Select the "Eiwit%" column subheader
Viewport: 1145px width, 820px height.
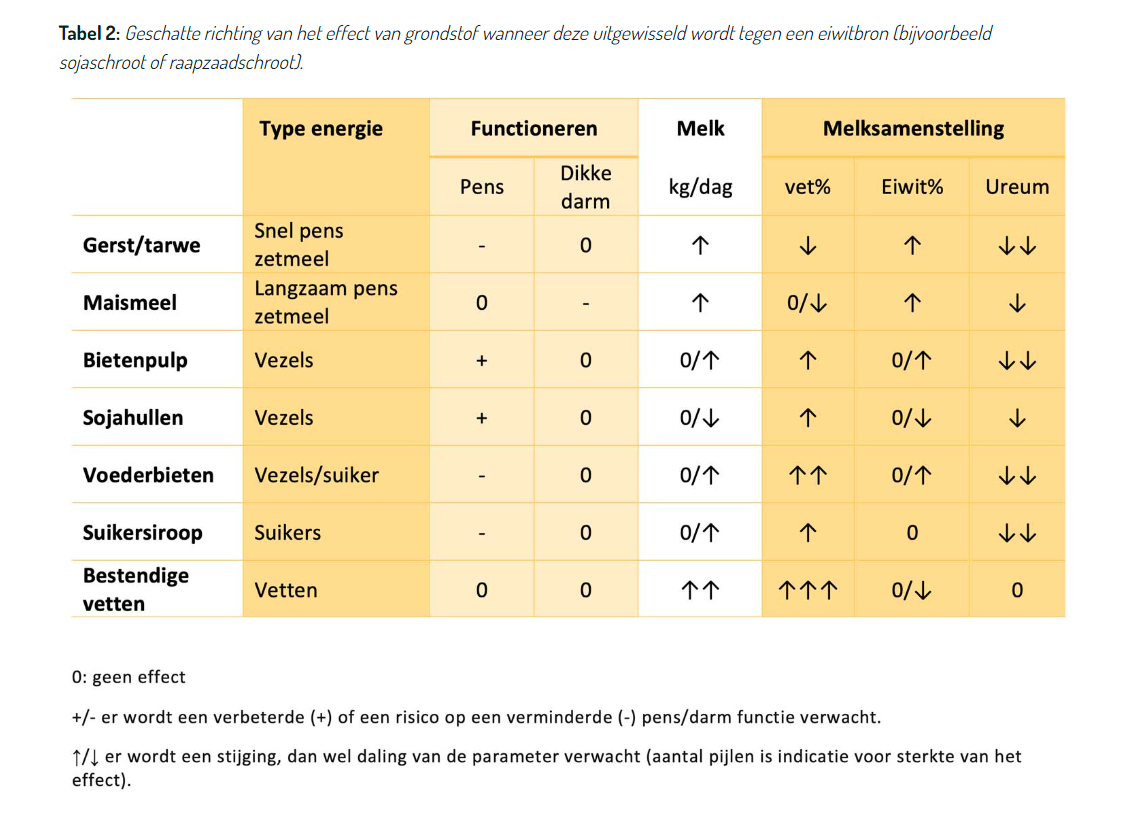pos(912,187)
